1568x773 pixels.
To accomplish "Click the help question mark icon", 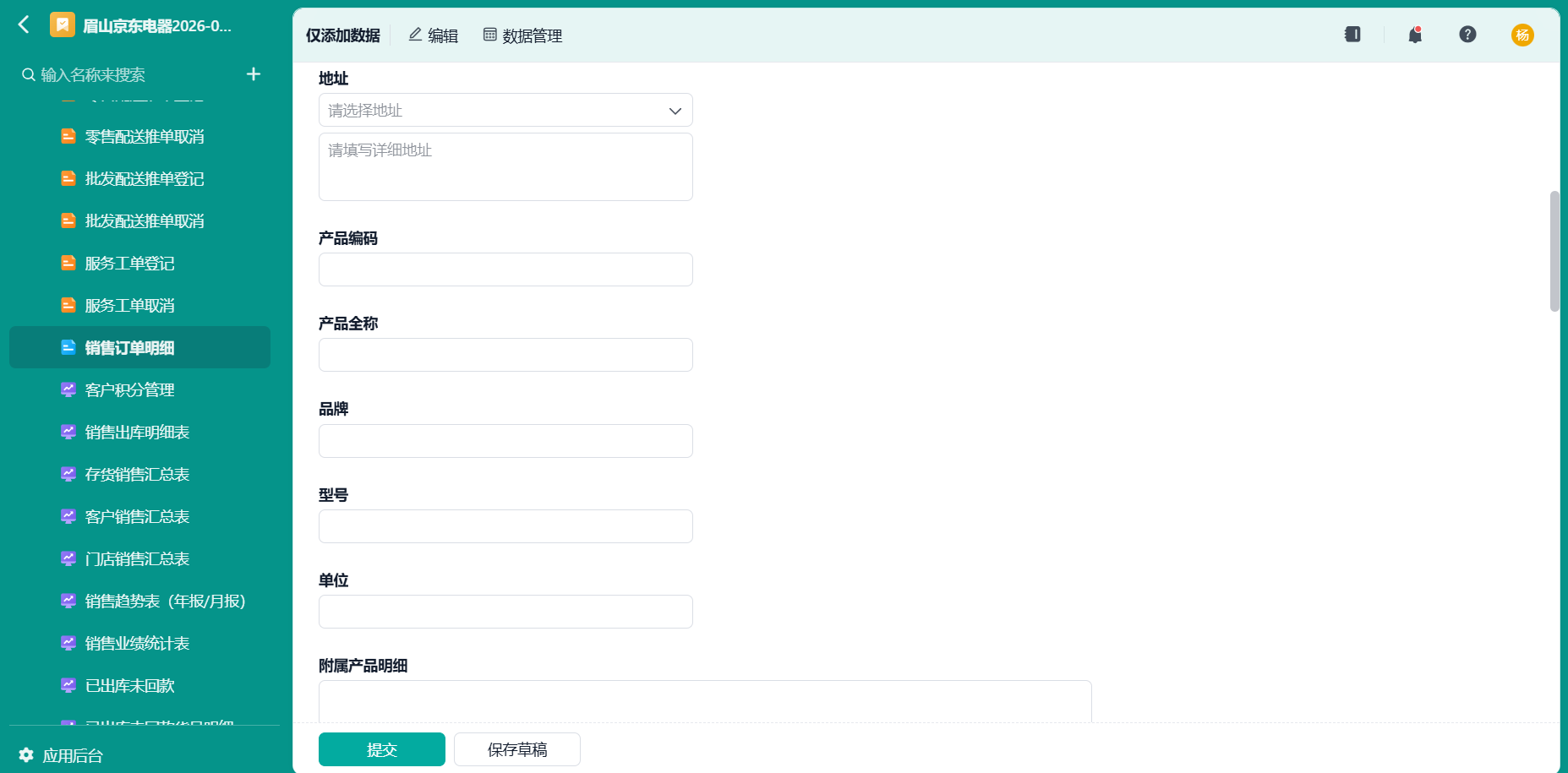I will coord(1467,34).
